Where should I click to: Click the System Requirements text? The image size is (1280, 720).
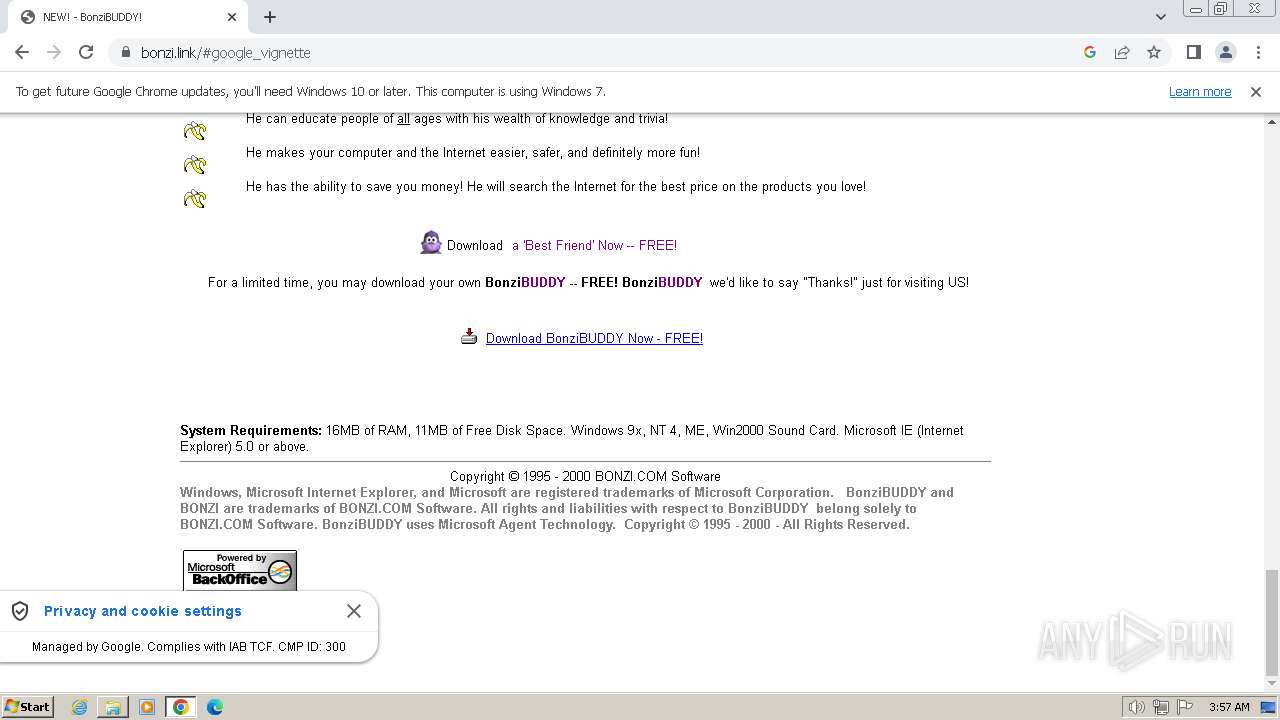pyautogui.click(x=572, y=438)
